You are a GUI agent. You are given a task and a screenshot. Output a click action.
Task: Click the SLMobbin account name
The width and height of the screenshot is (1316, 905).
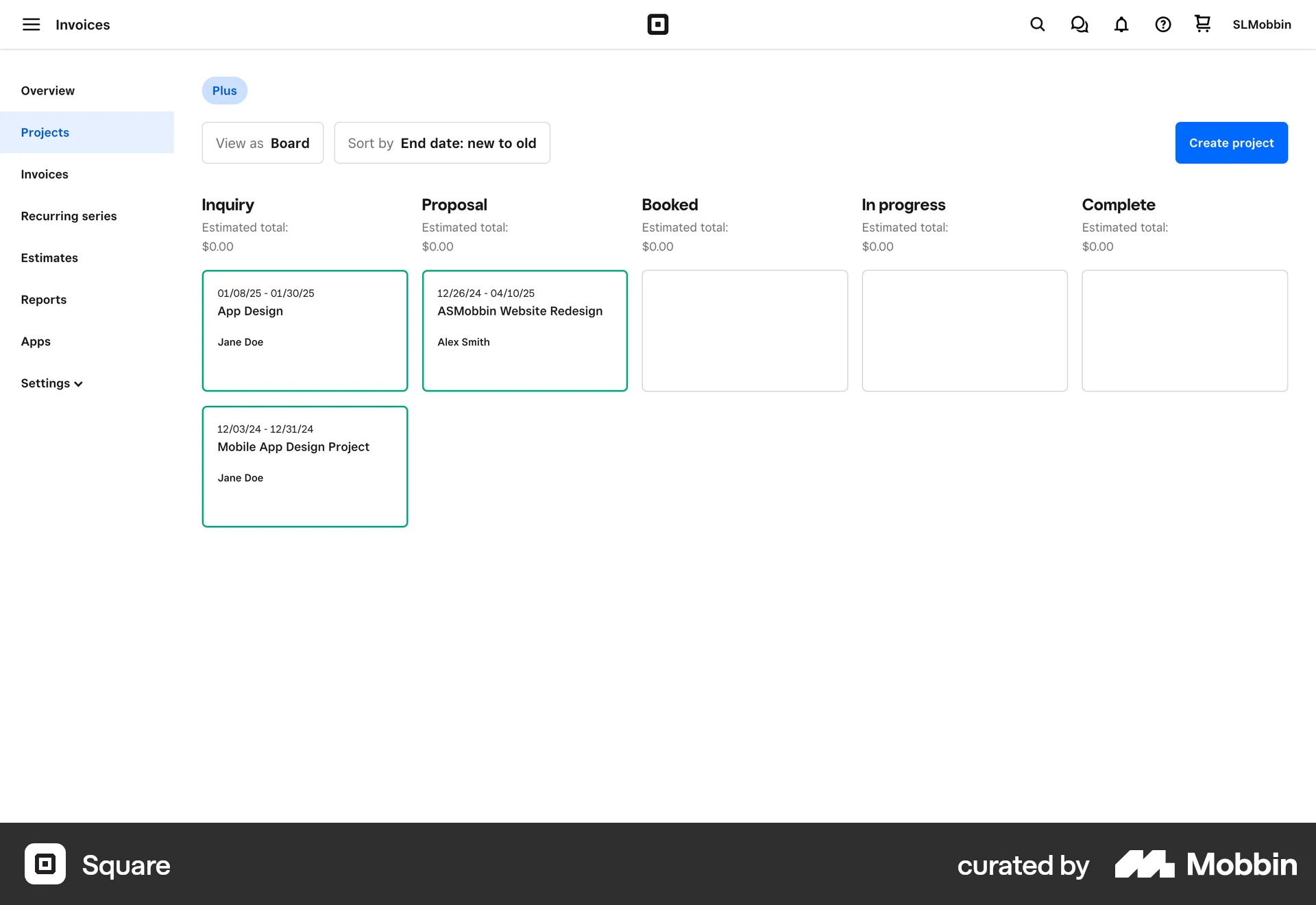1262,24
